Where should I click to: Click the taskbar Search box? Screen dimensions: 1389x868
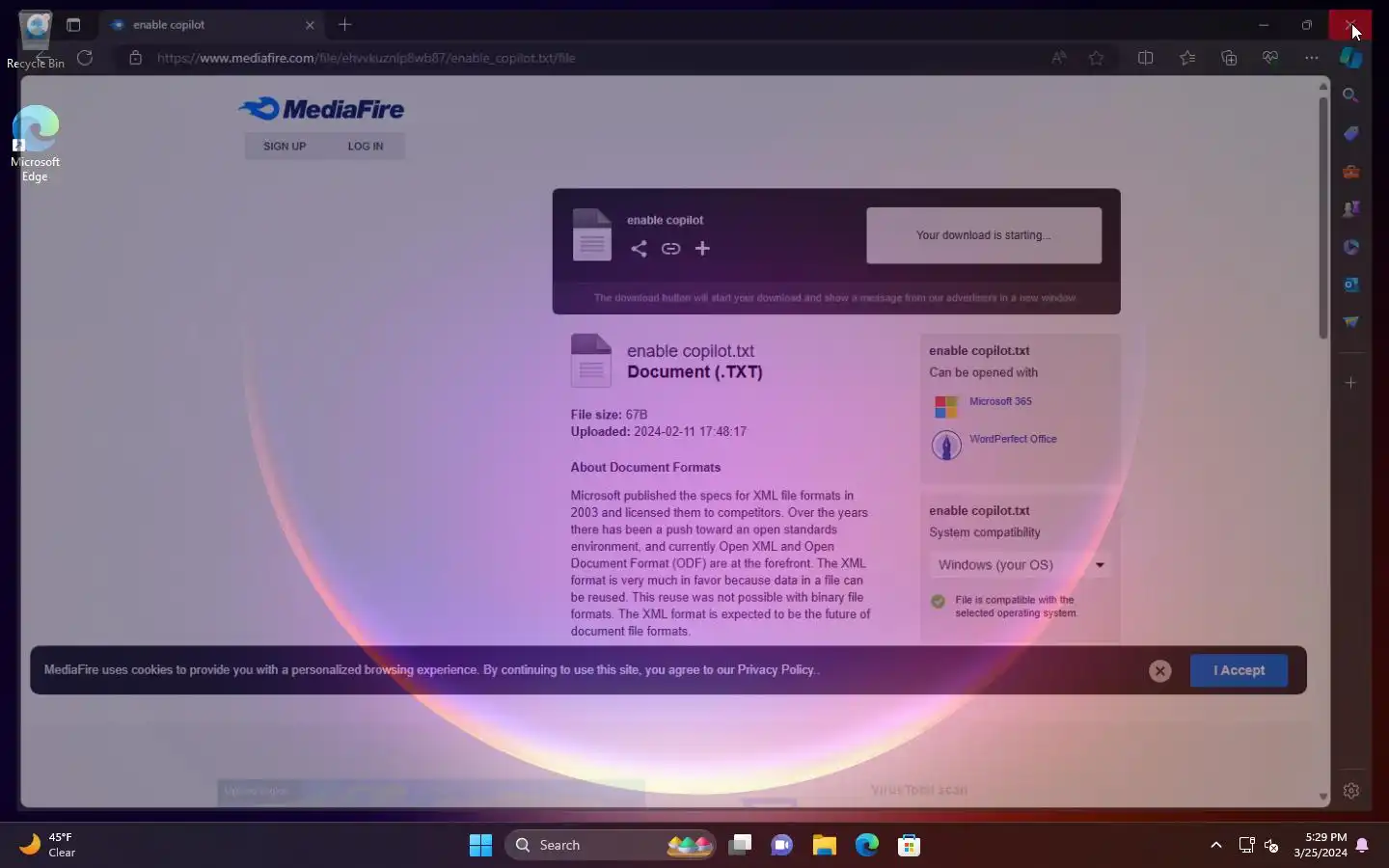[x=610, y=845]
